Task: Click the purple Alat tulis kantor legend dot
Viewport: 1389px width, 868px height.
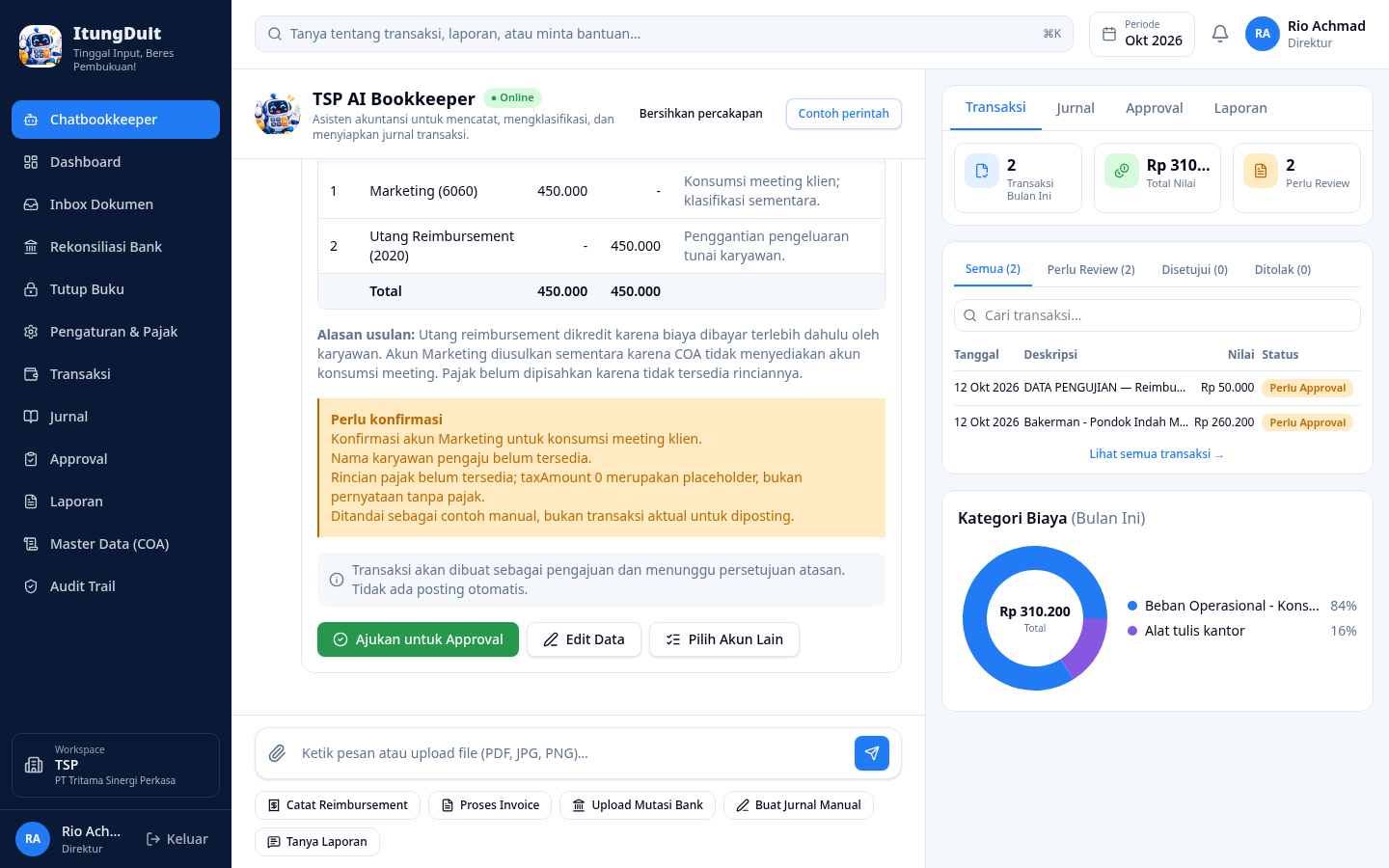Action: click(1132, 631)
